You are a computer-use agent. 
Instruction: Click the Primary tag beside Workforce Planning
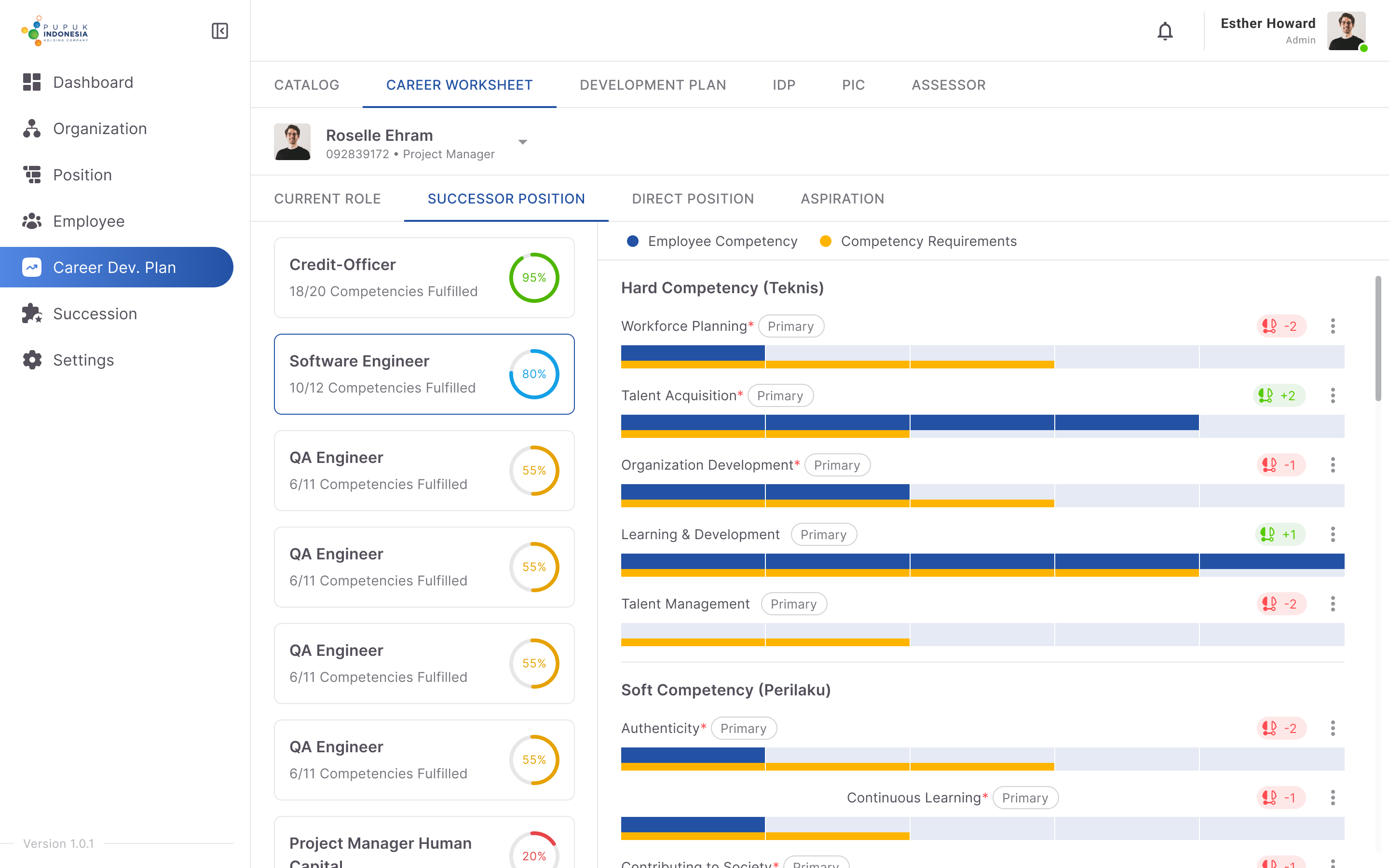791,326
